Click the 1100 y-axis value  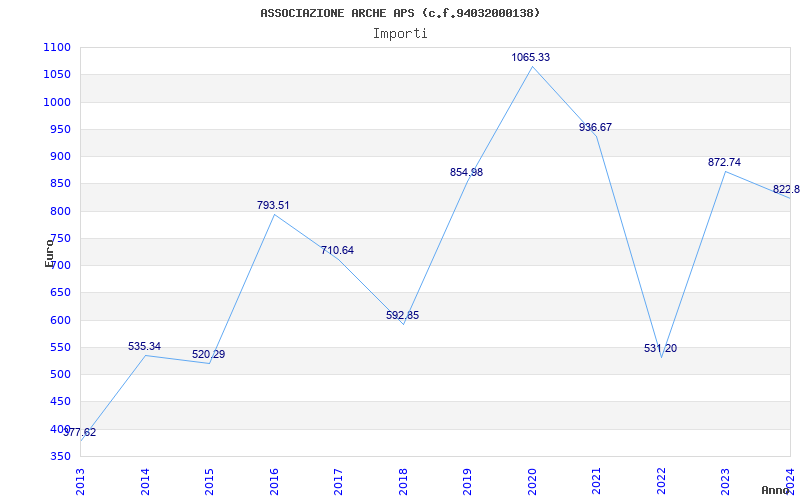pyautogui.click(x=56, y=47)
